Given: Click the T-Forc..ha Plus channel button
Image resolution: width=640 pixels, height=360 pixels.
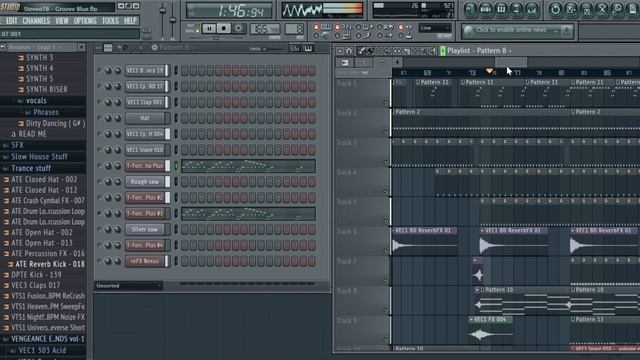Looking at the screenshot, I should coord(145,166).
